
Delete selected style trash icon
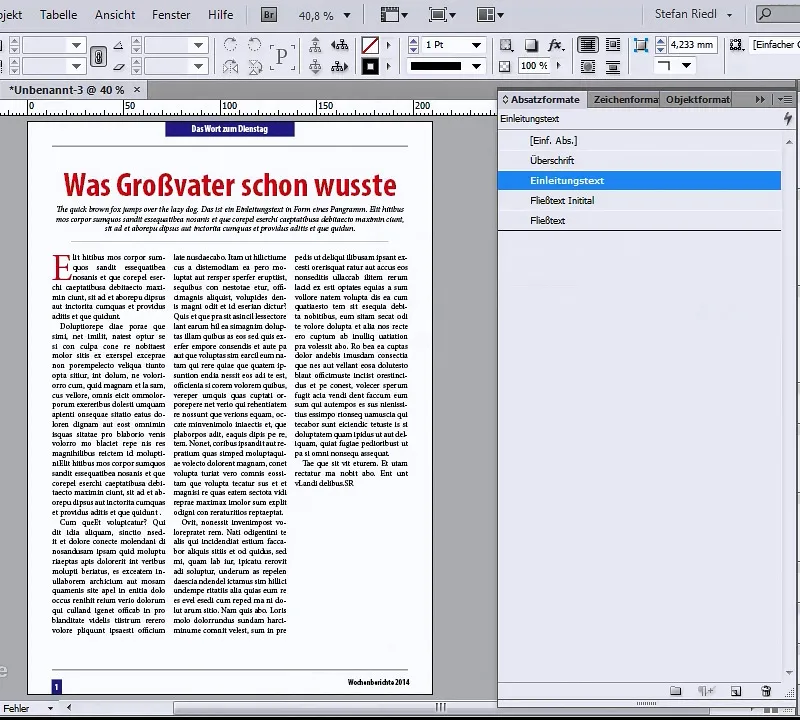click(x=766, y=691)
